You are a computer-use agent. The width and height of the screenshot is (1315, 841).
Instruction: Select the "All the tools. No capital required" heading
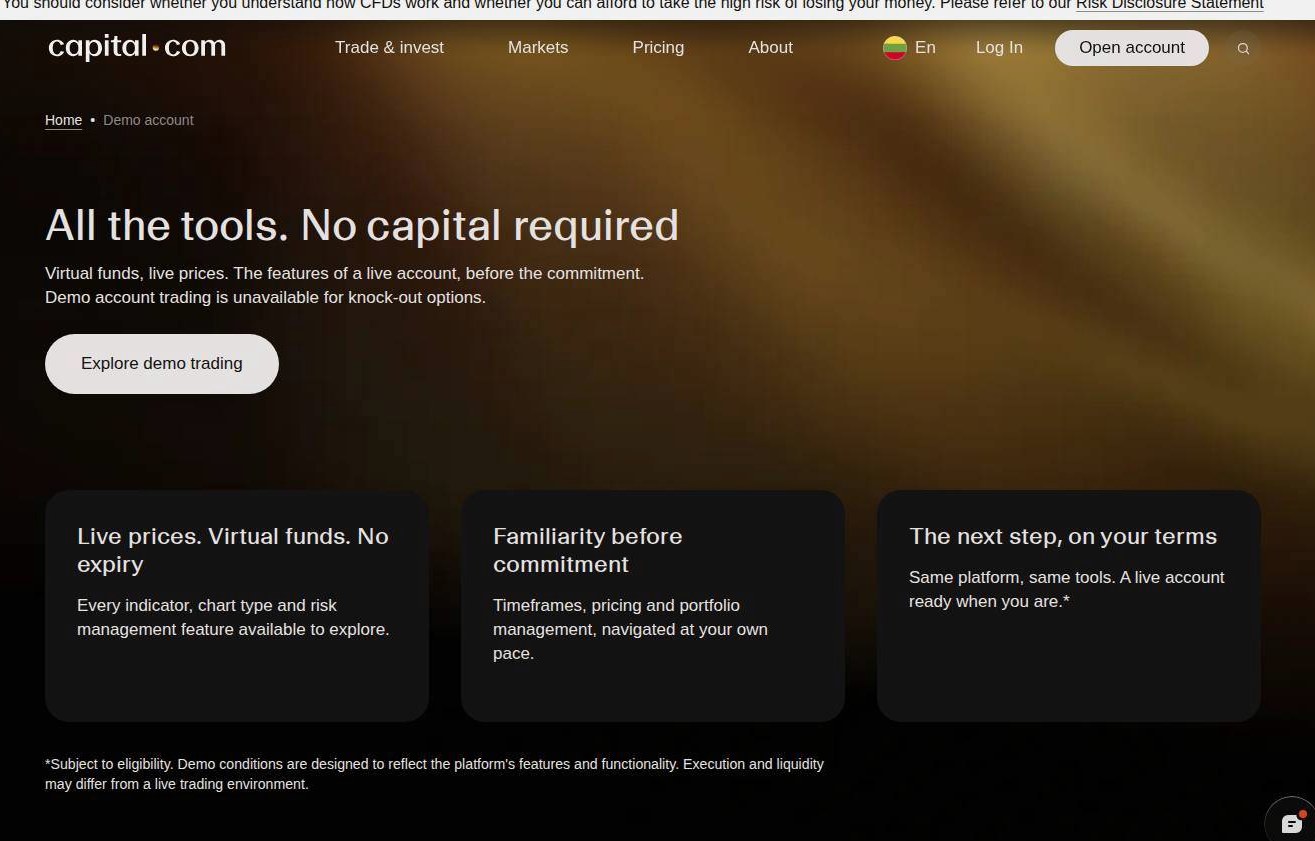pos(362,226)
